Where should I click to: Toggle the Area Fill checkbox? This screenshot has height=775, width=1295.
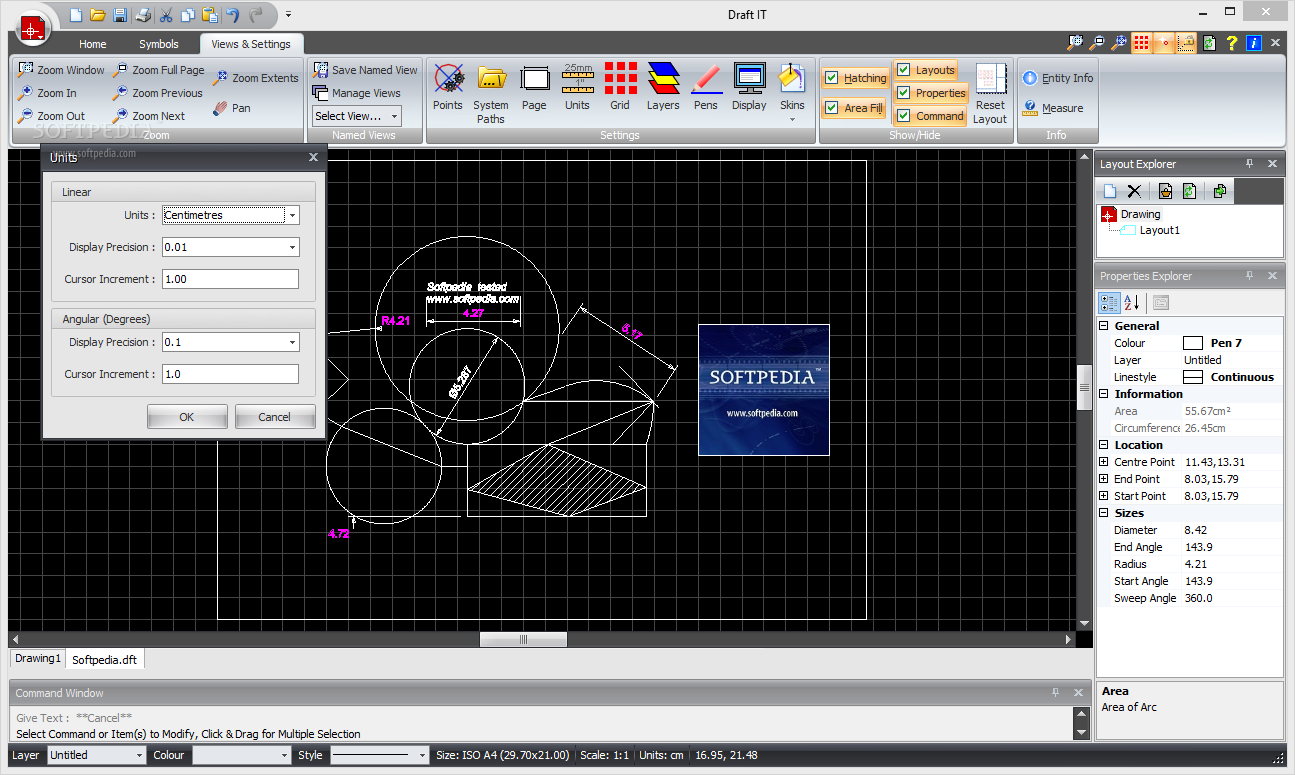[854, 108]
